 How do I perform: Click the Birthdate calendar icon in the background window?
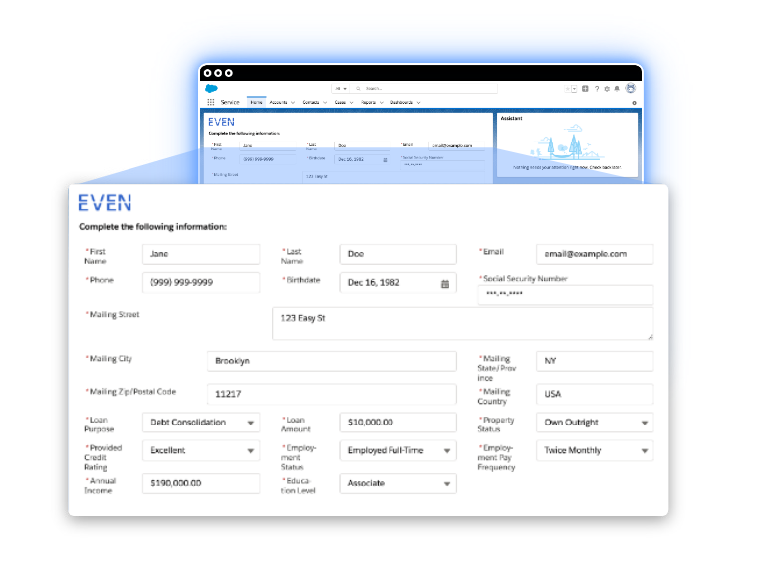pos(385,160)
